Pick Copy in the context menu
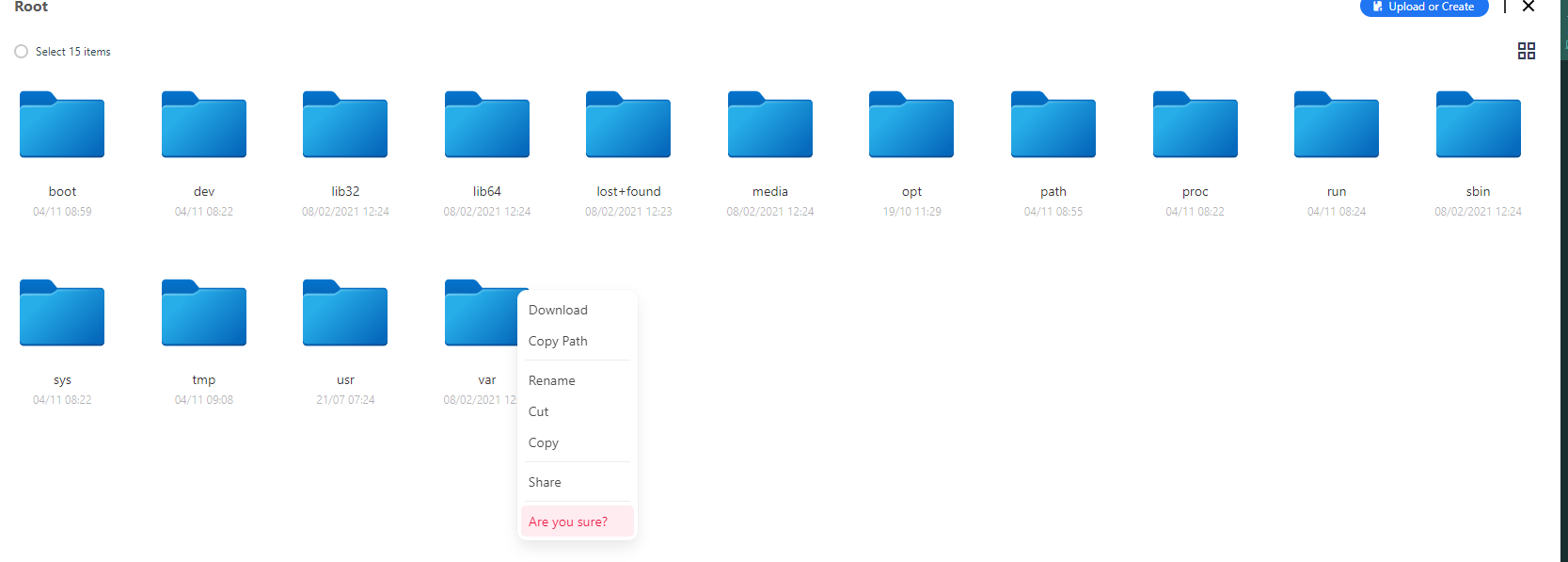Screen dimensions: 1568x562 578,442
